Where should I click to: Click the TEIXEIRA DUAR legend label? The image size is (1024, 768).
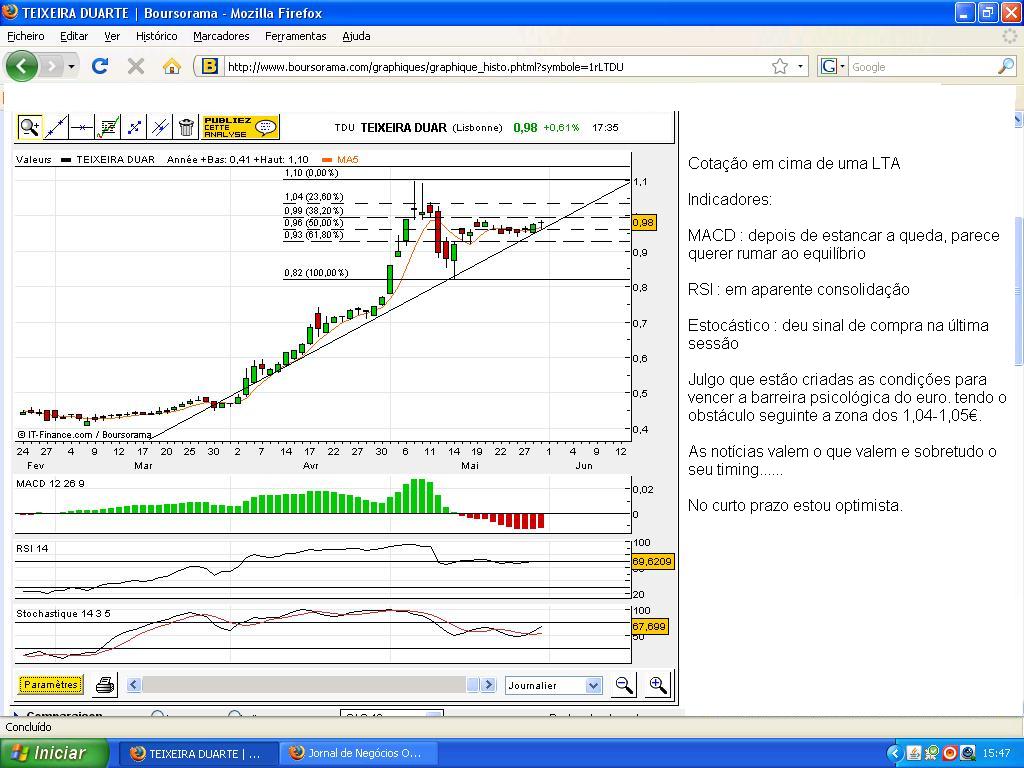(x=116, y=159)
